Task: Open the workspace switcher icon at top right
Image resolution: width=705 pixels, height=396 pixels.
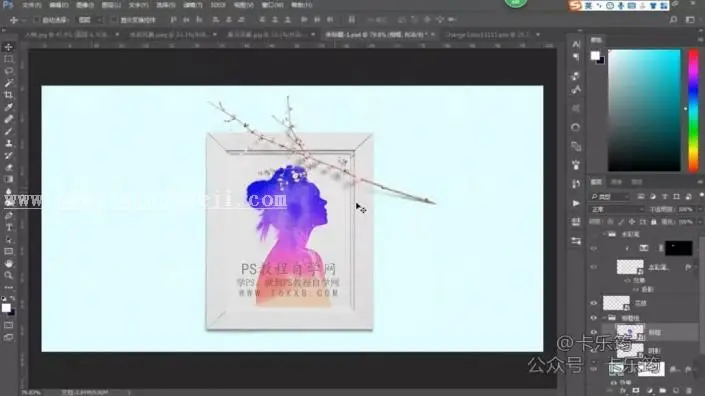Action: (690, 20)
